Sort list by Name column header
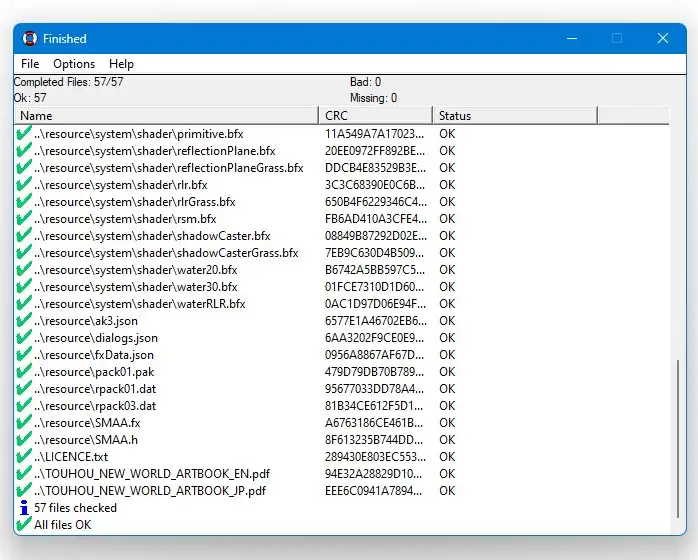 (165, 116)
